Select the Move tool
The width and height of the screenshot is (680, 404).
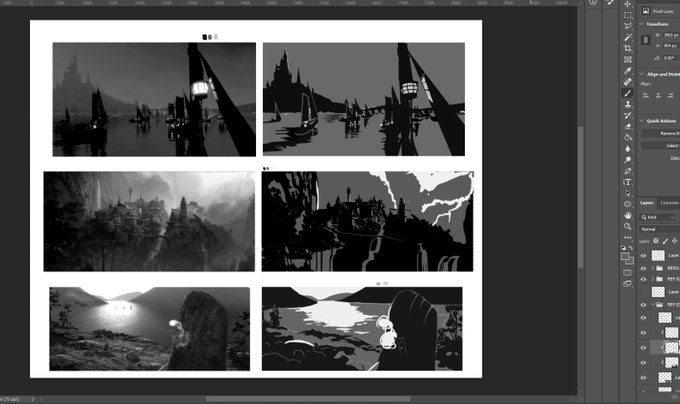[628, 4]
